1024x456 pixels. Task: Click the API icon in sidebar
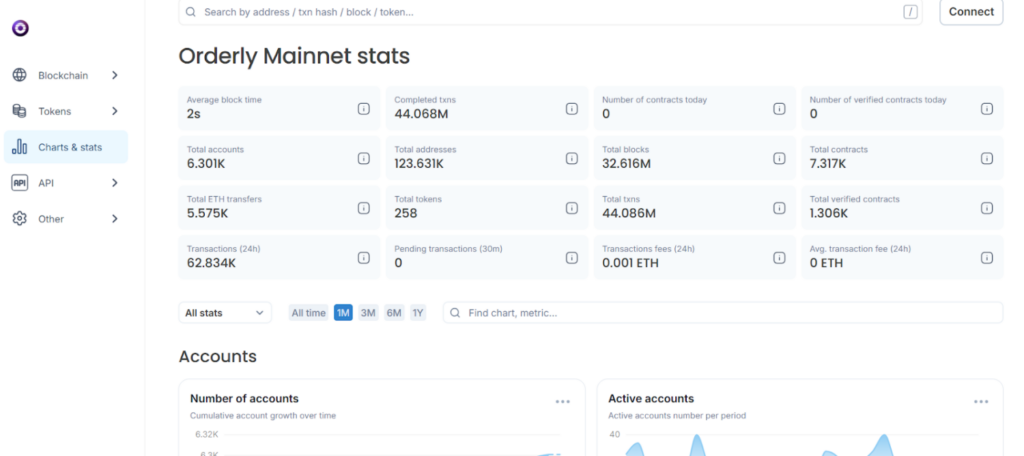click(x=20, y=183)
